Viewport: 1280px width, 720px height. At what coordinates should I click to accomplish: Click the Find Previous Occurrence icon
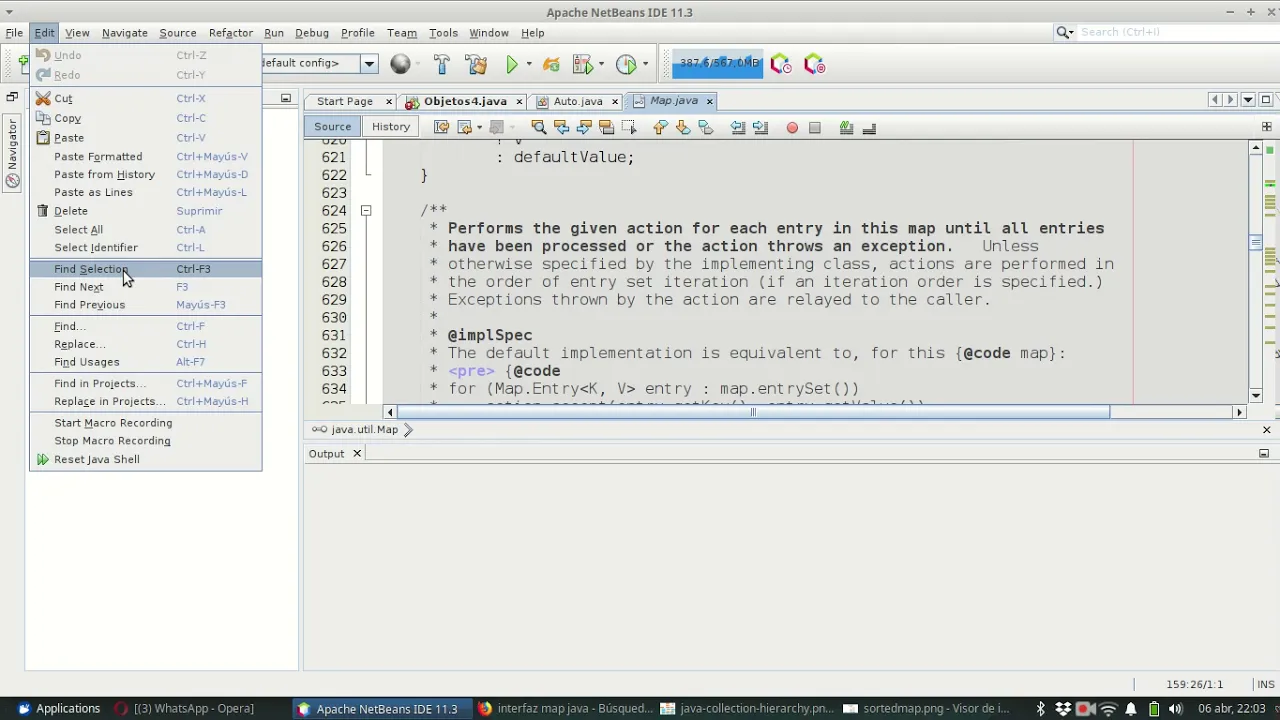tap(561, 127)
